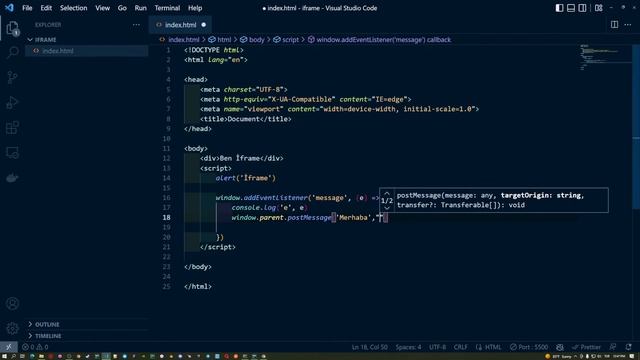
Task: Open the Accounts menu icon
Action: click(x=13, y=303)
